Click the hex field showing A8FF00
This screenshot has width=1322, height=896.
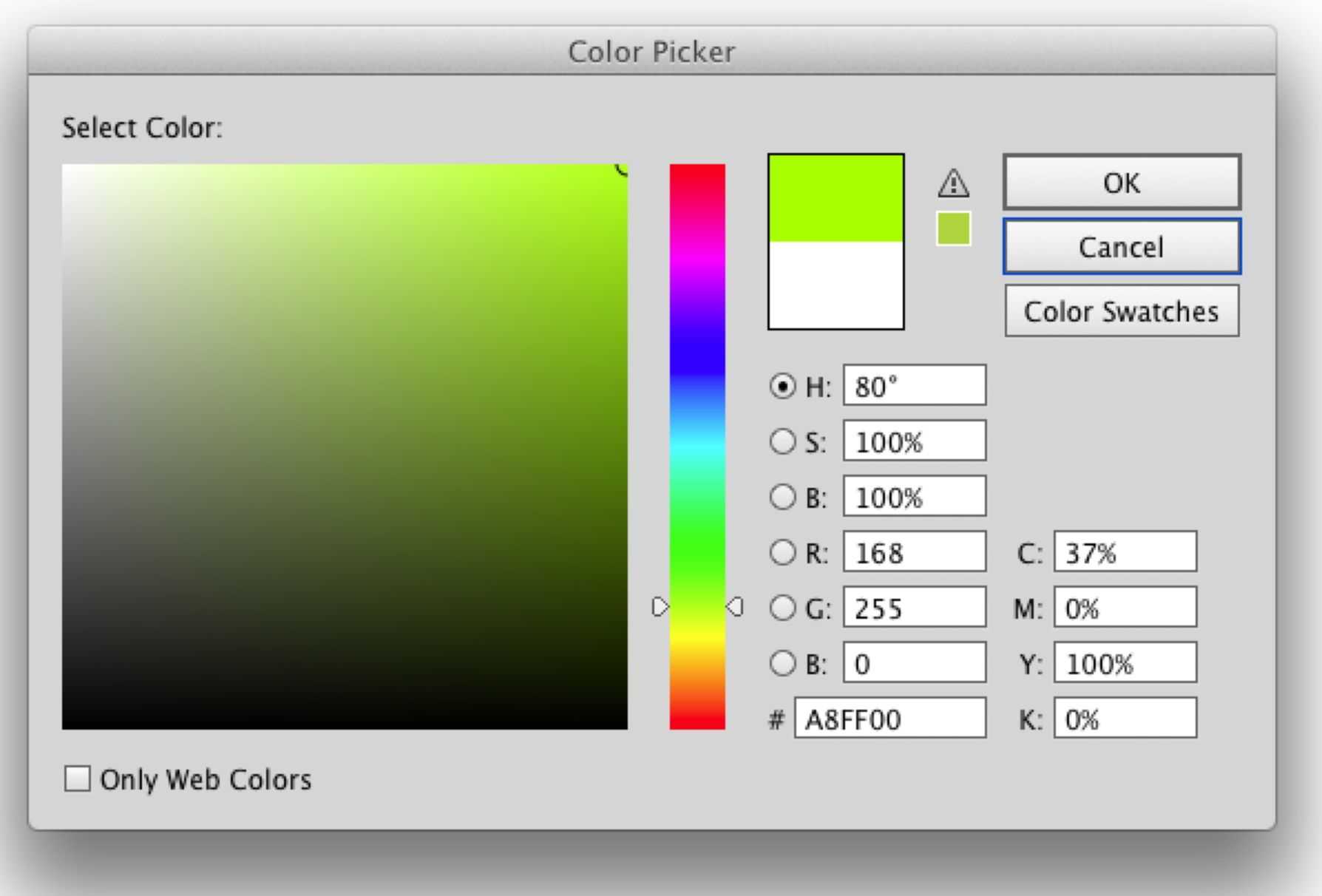890,718
